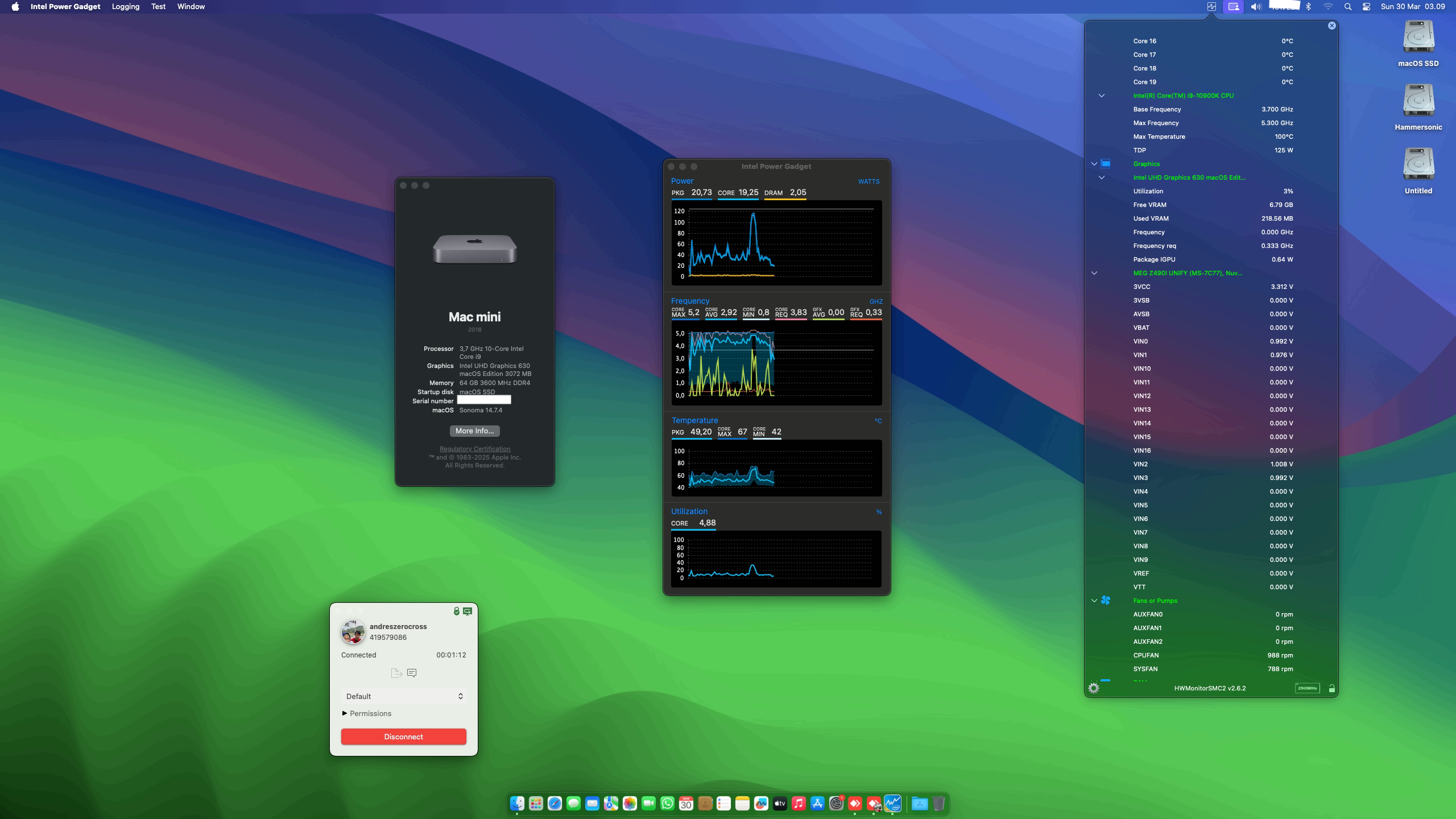Image resolution: width=1456 pixels, height=819 pixels.
Task: Click the serial number field in the Mac mini window
Action: tap(483, 400)
